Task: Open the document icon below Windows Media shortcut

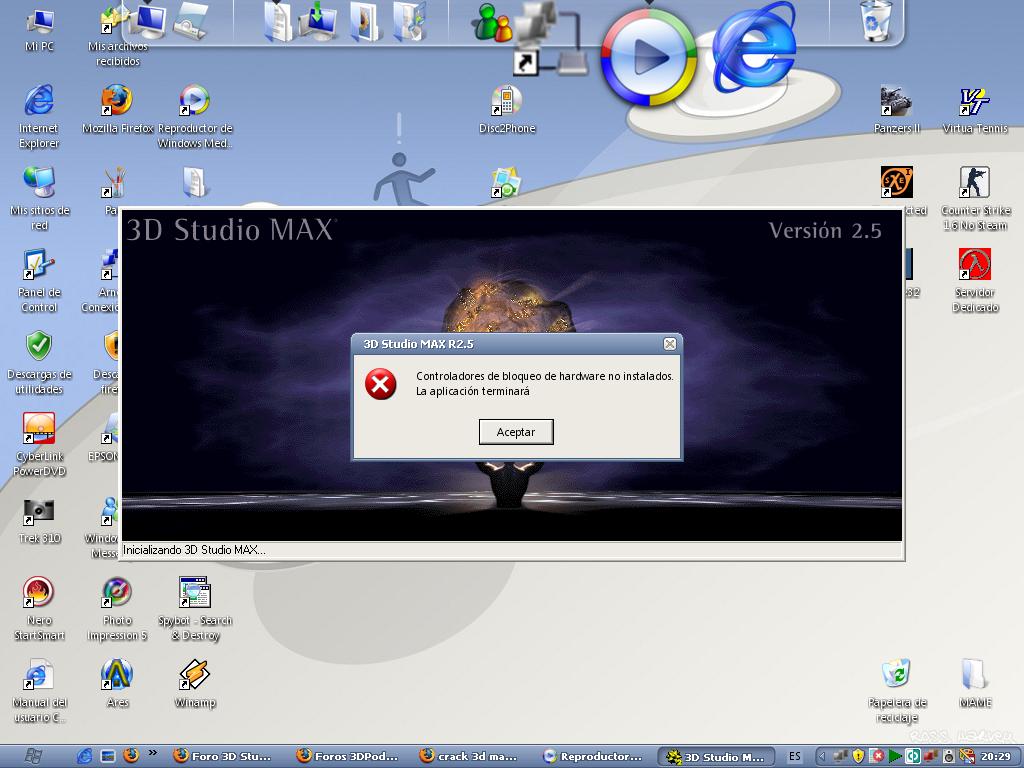Action: tap(195, 182)
